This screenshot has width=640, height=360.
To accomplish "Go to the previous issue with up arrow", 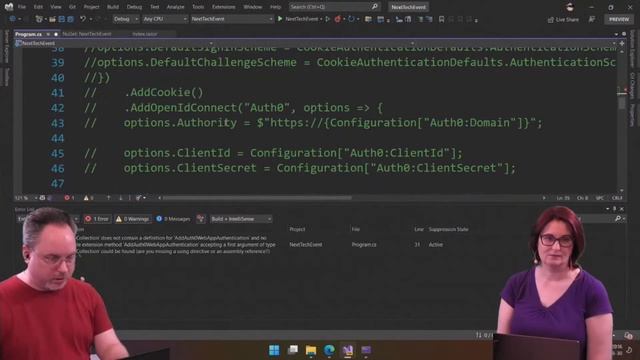I will click(x=109, y=198).
